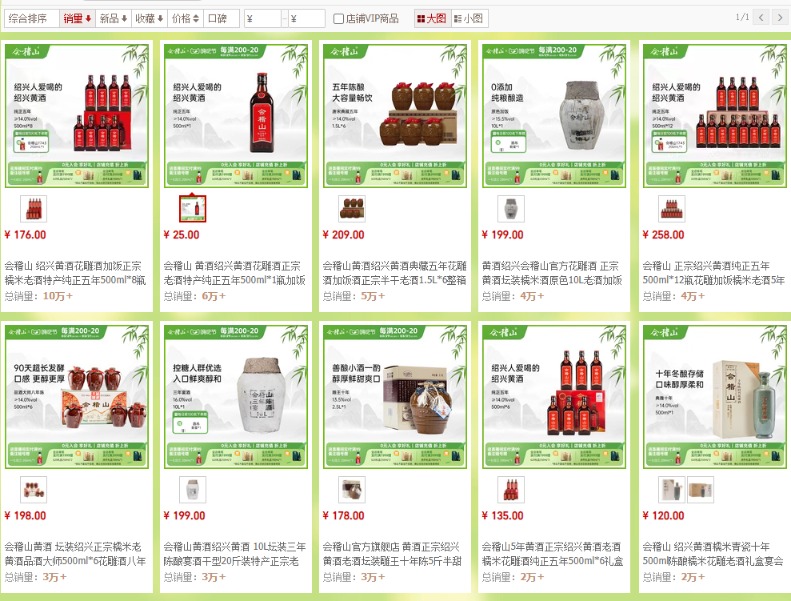
Task: Click price ¥ 198.00
Action: [25, 516]
